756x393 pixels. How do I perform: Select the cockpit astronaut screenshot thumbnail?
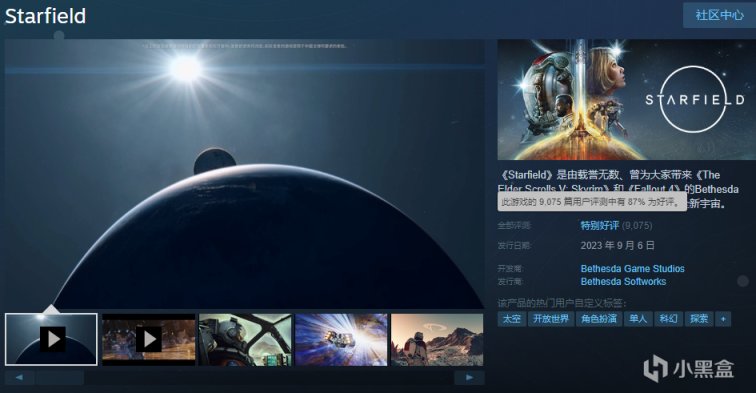coord(245,339)
